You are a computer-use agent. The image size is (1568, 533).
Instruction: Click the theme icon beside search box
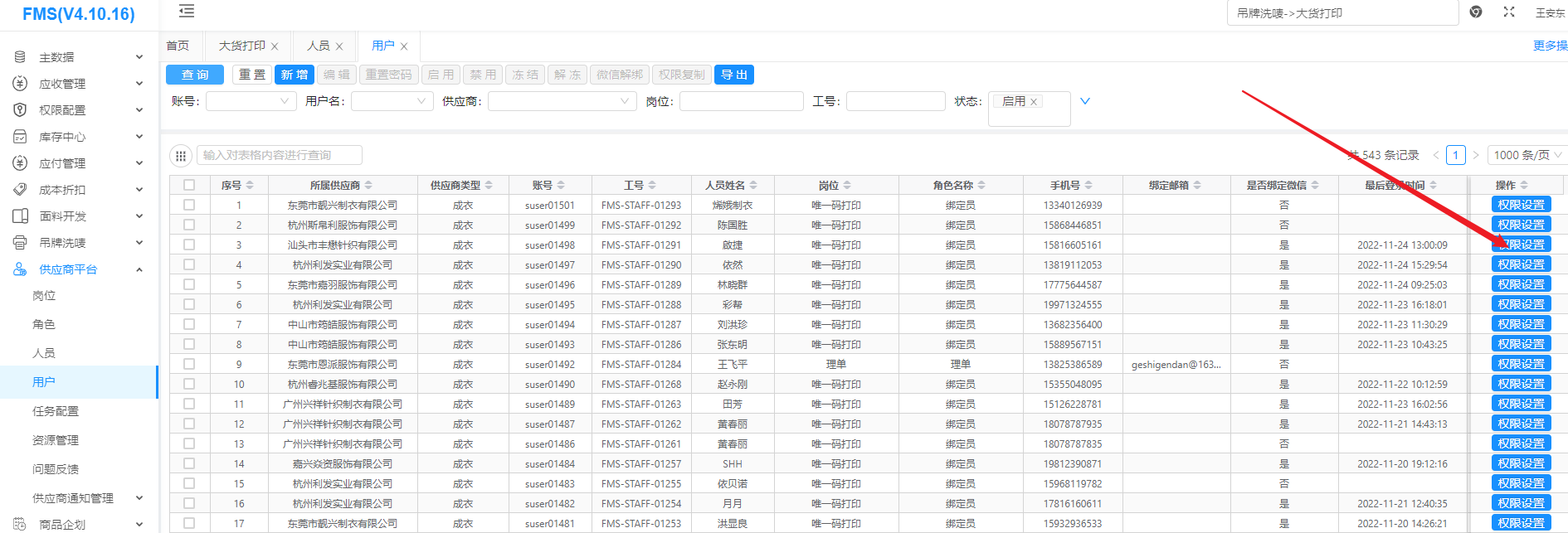tap(1476, 12)
